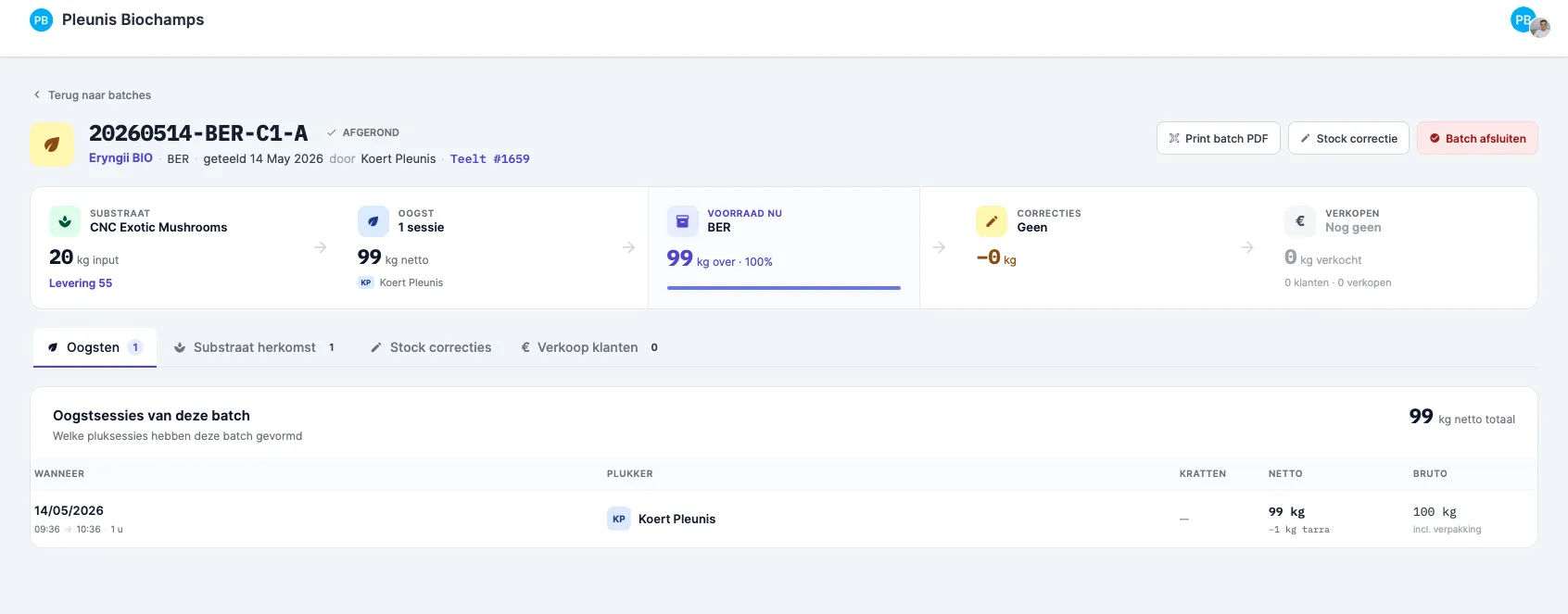Click the green Substraat sprout icon

[x=65, y=221]
